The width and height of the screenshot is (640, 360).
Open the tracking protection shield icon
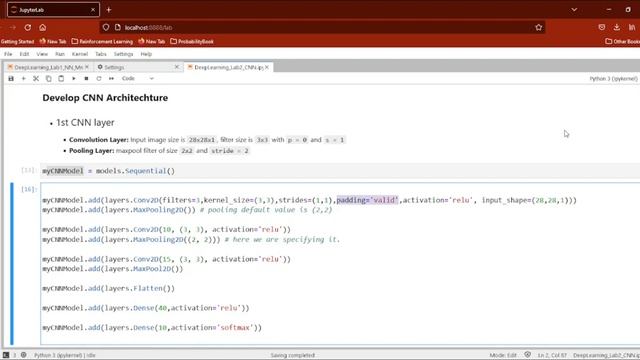pyautogui.click(x=106, y=27)
